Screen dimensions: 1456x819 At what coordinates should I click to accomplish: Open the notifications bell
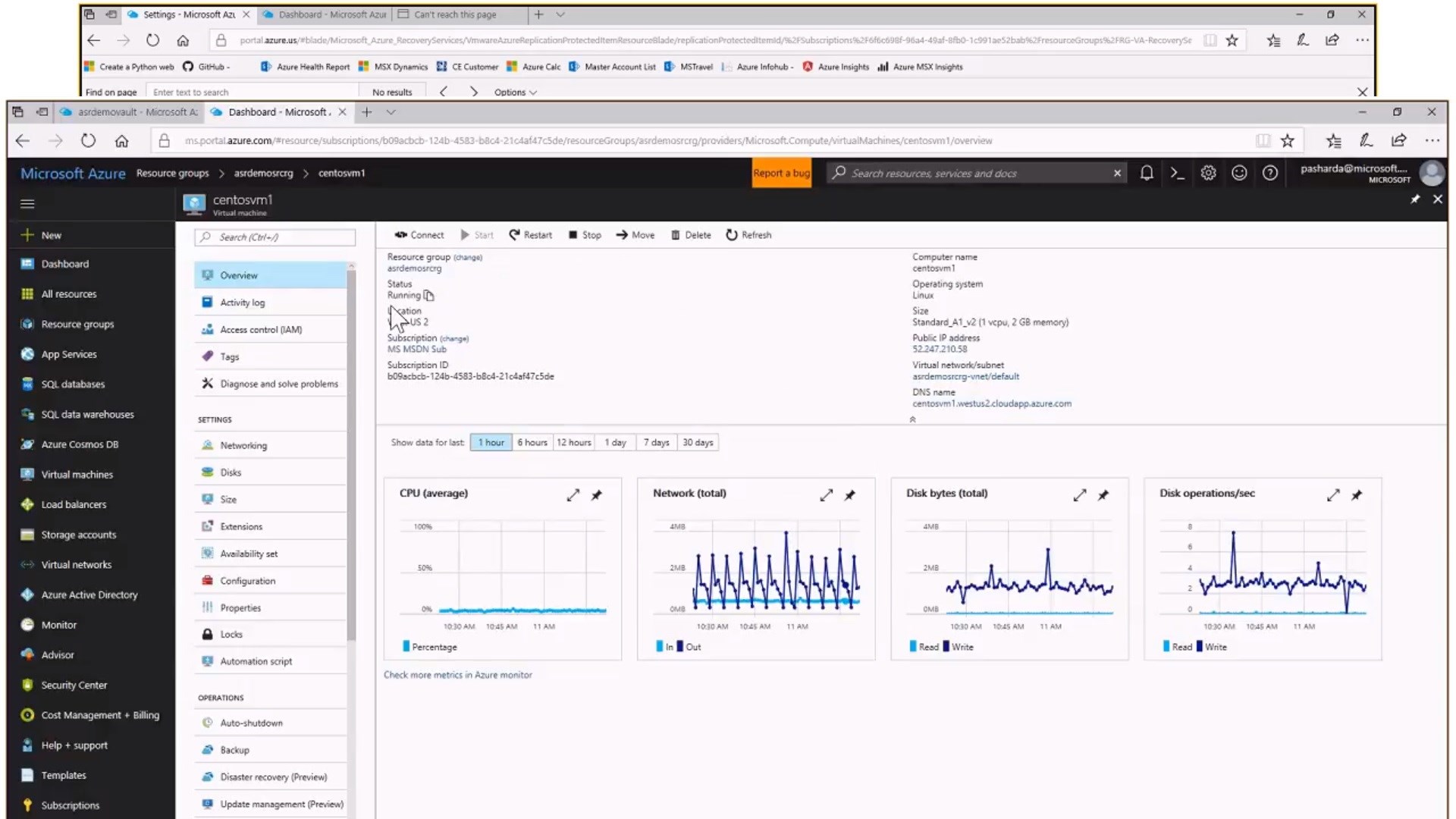(1147, 174)
